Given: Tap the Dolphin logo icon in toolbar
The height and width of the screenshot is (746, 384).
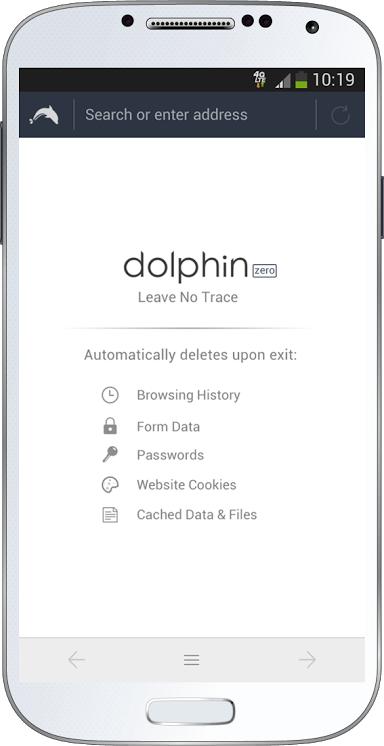Looking at the screenshot, I should click(44, 115).
